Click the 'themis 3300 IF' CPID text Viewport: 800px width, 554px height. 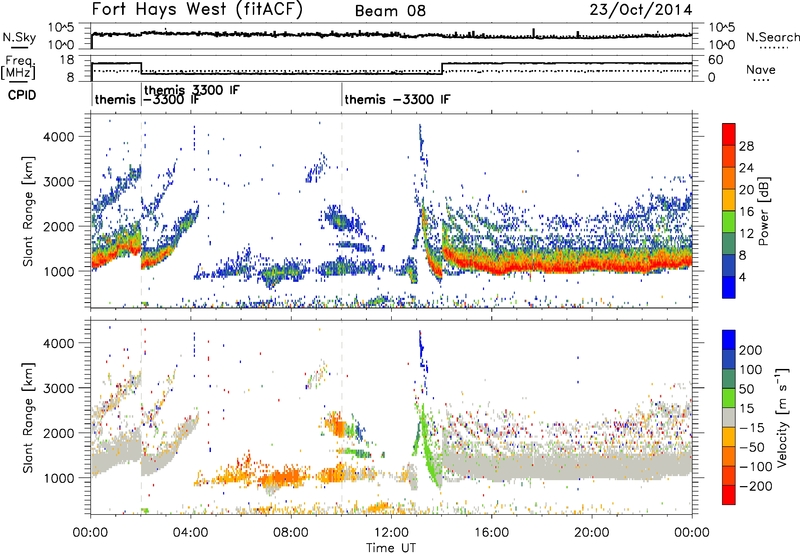tap(192, 90)
